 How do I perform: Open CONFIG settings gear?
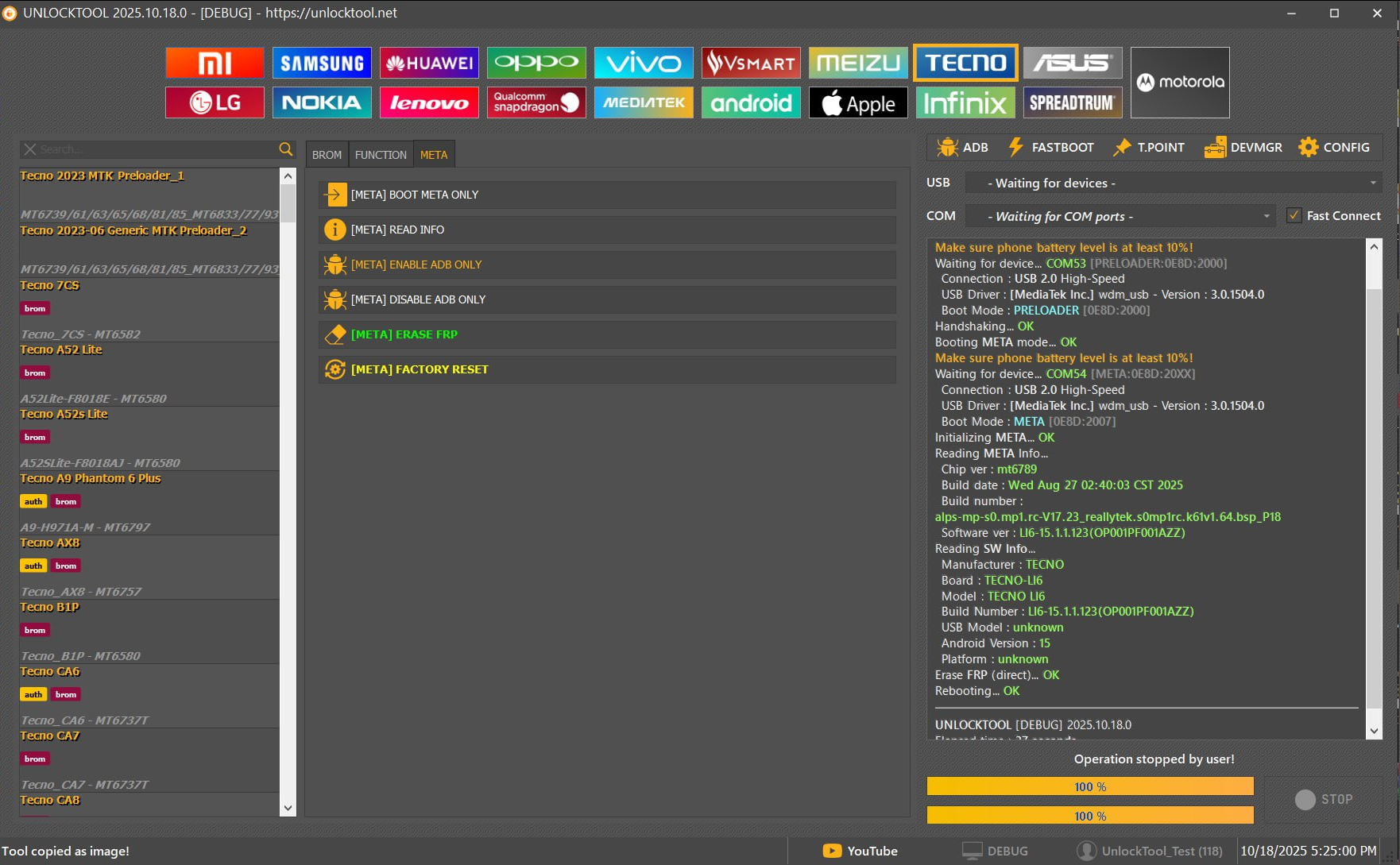[1308, 147]
